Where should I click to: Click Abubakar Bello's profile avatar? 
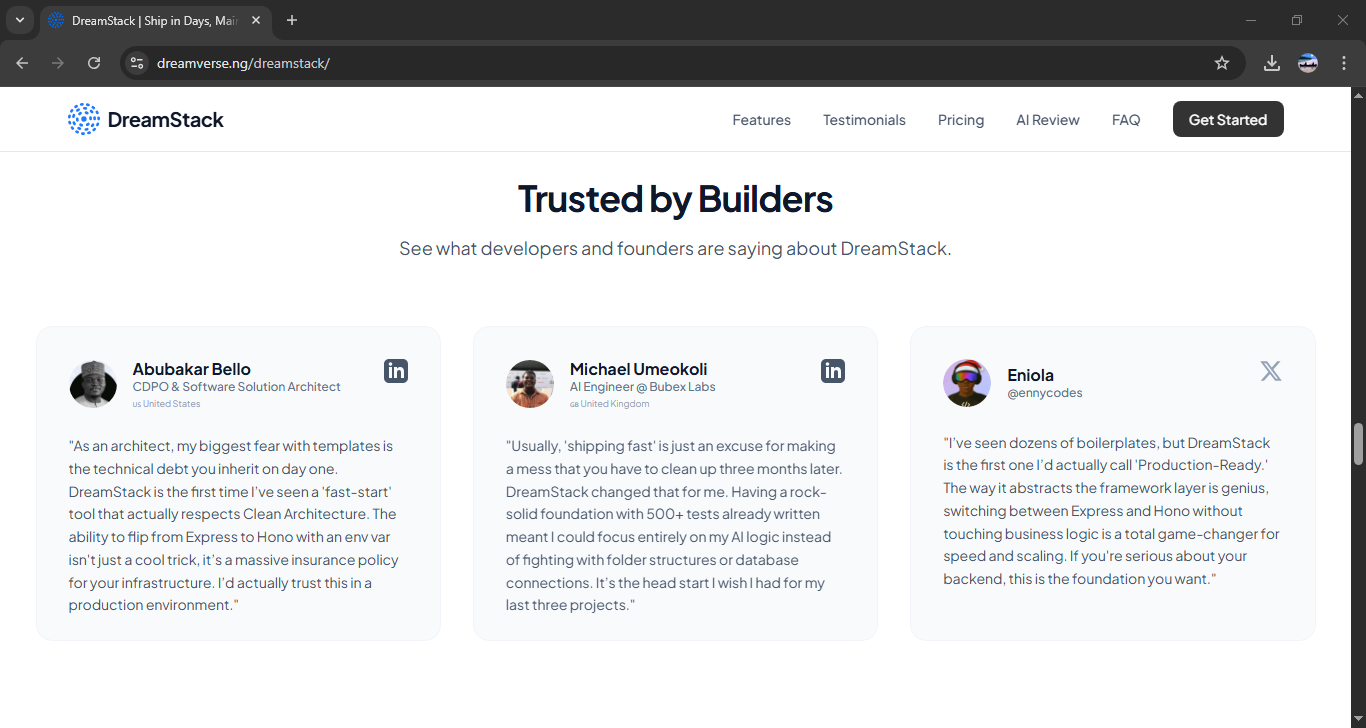tap(93, 383)
